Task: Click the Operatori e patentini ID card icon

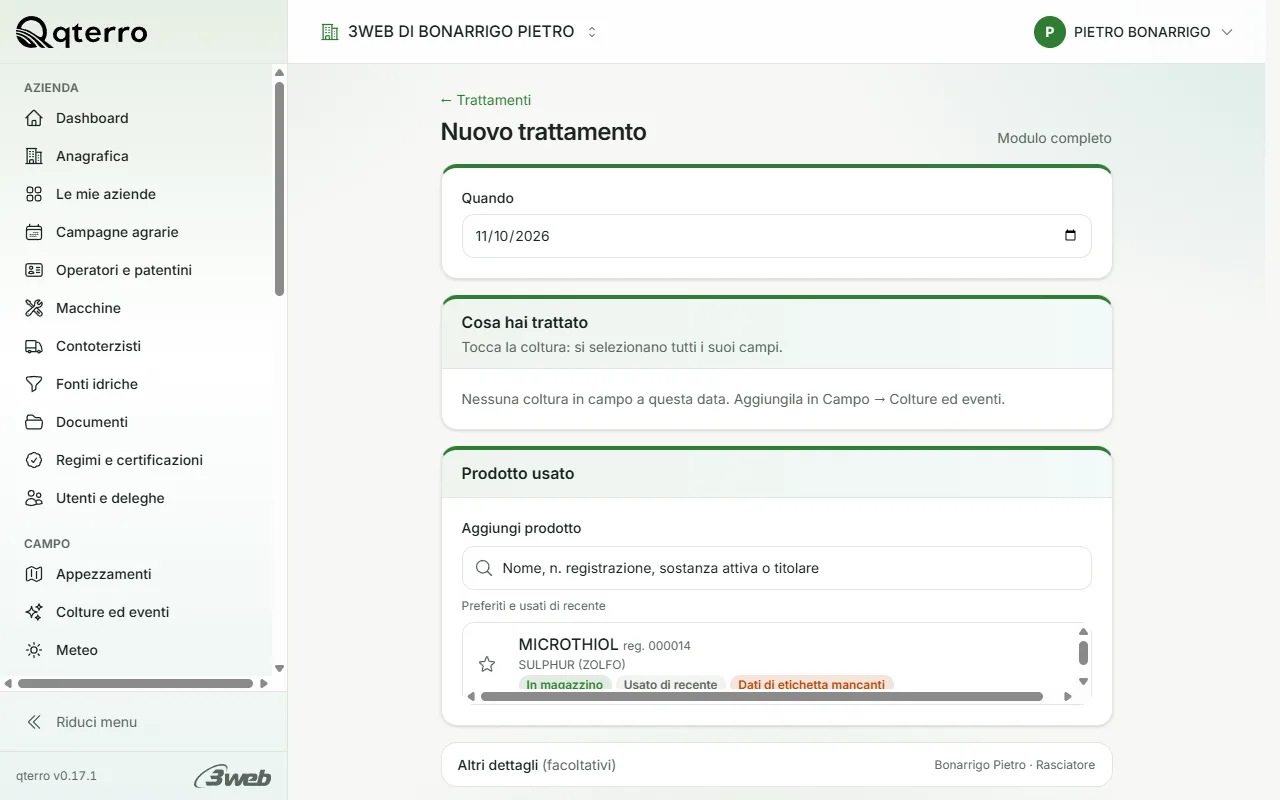Action: (34, 270)
